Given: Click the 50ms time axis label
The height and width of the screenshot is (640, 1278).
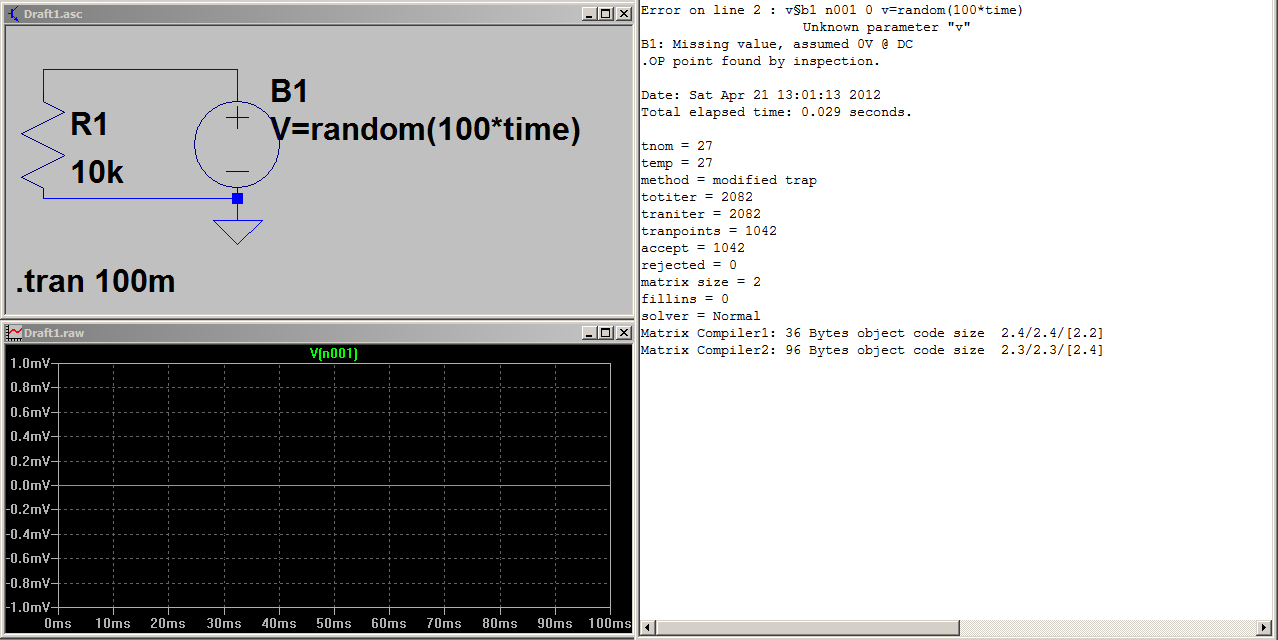Looking at the screenshot, I should coord(334,623).
